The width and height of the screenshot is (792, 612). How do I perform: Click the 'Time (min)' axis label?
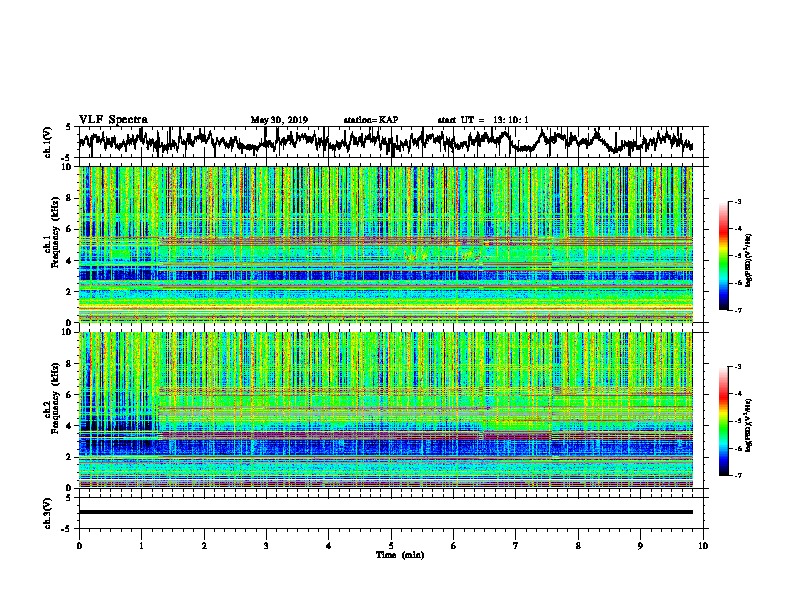(400, 555)
